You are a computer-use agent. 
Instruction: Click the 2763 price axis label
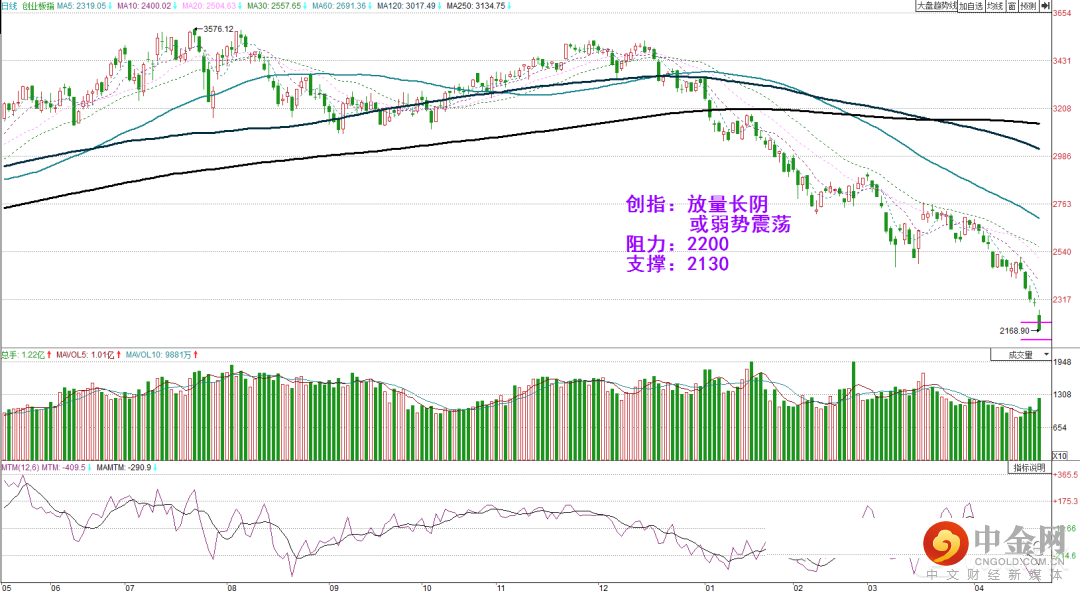tap(1062, 204)
